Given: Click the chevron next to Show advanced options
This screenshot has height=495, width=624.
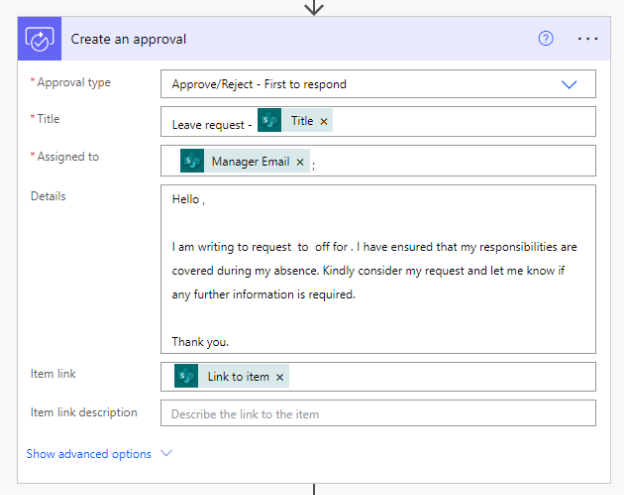Looking at the screenshot, I should point(166,453).
